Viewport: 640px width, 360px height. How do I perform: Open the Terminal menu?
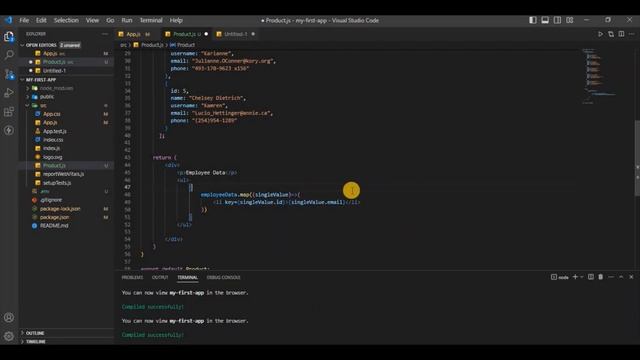coord(151,20)
